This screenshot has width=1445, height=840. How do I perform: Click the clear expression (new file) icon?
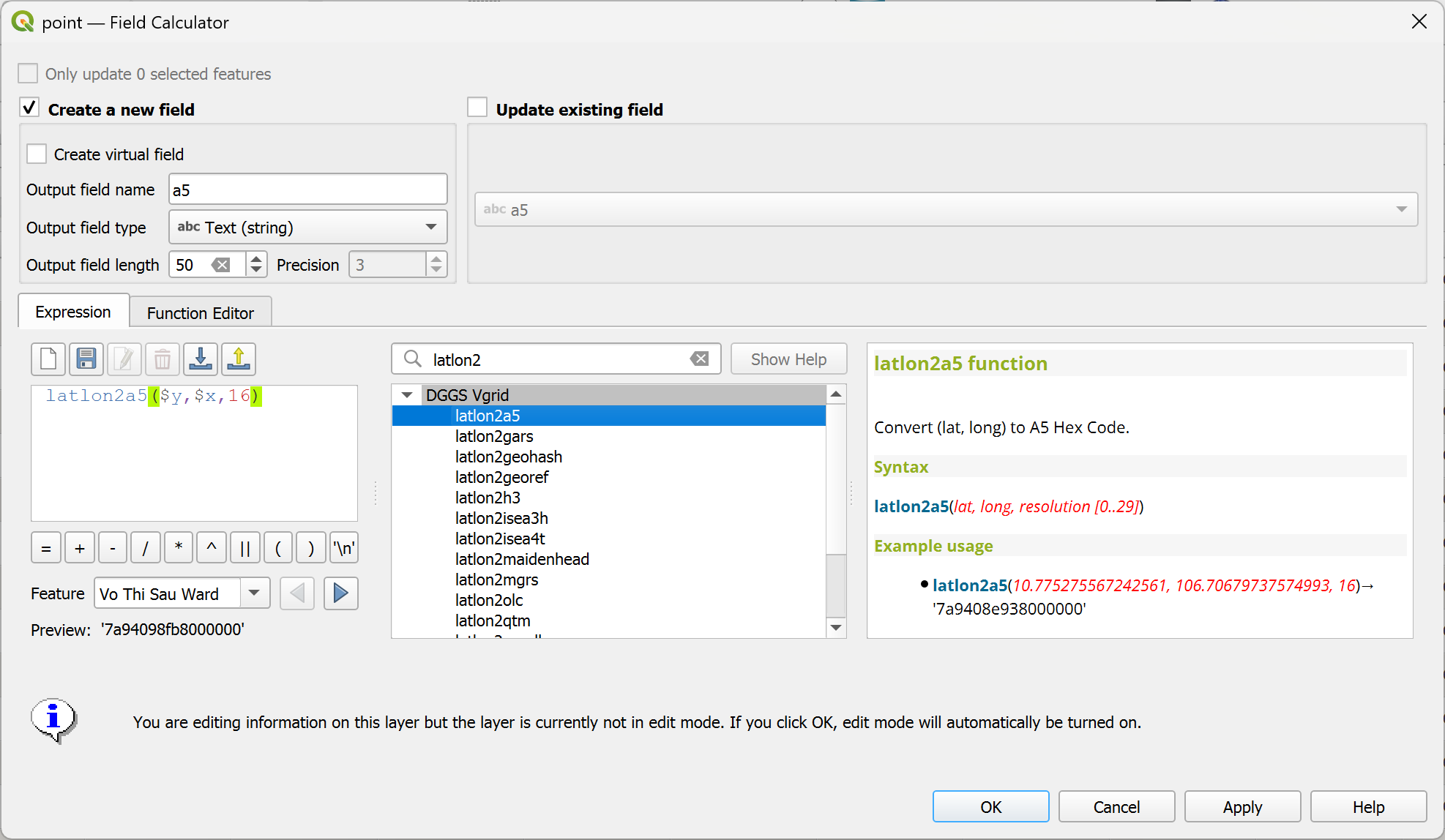48,359
